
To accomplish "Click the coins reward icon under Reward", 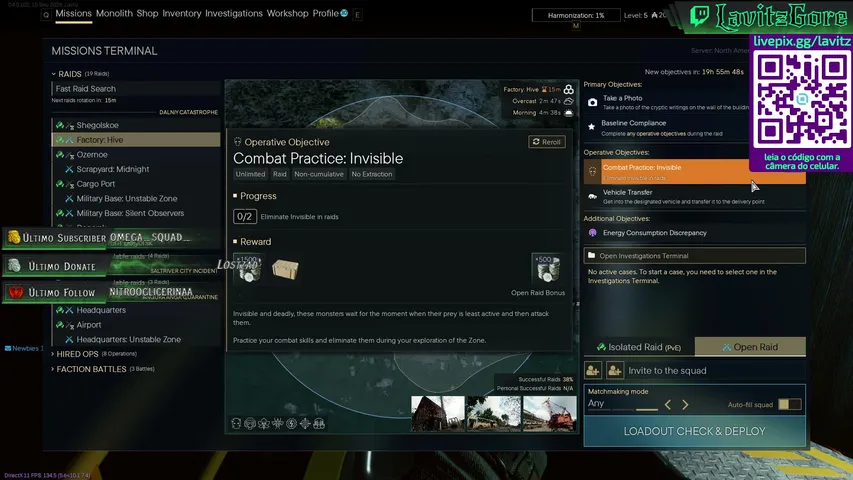I will 249,268.
